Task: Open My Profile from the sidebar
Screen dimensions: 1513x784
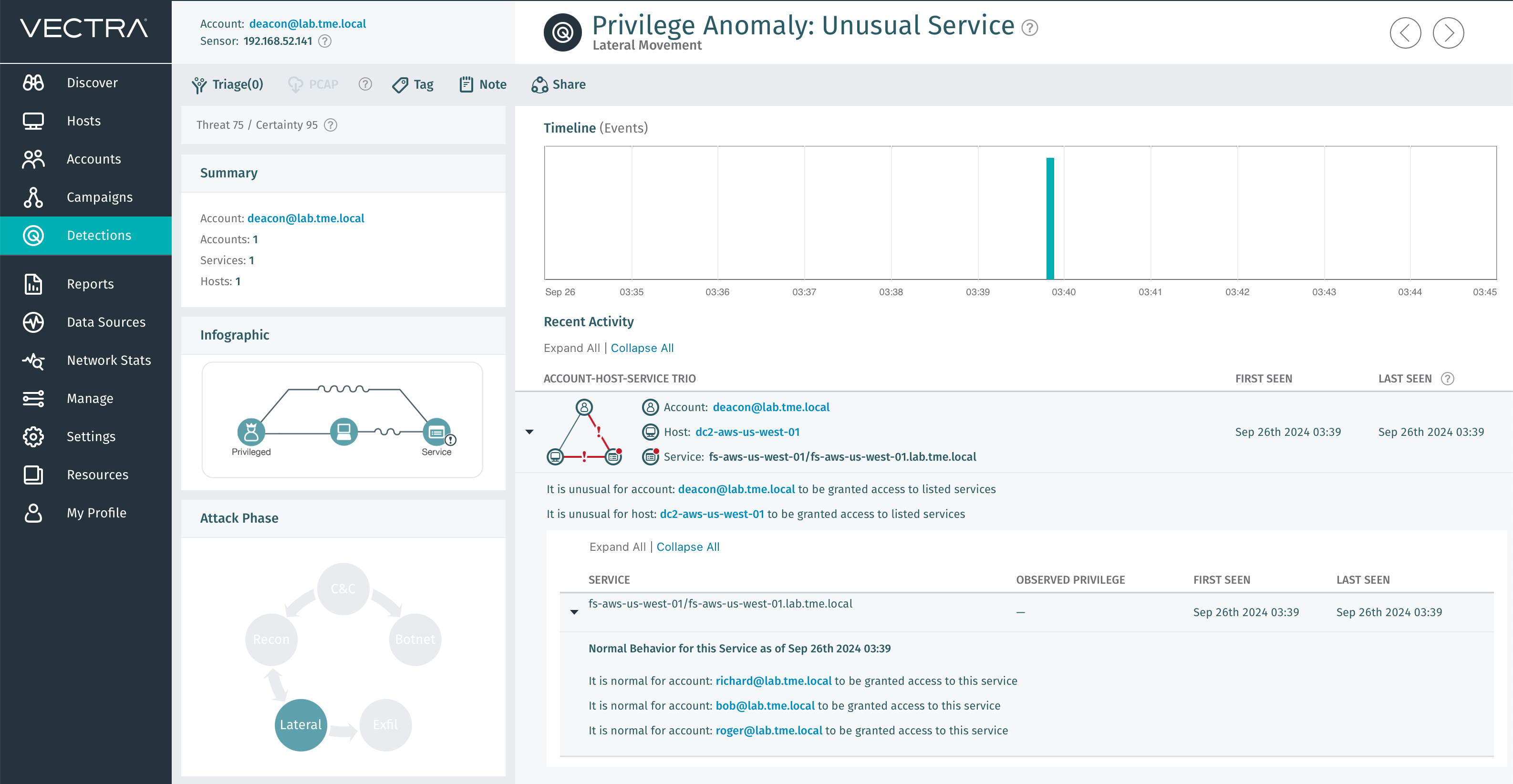Action: [x=96, y=512]
